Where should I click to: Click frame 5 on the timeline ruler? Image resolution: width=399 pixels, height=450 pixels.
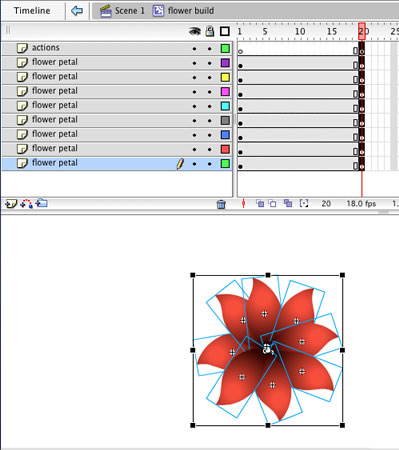click(x=265, y=31)
